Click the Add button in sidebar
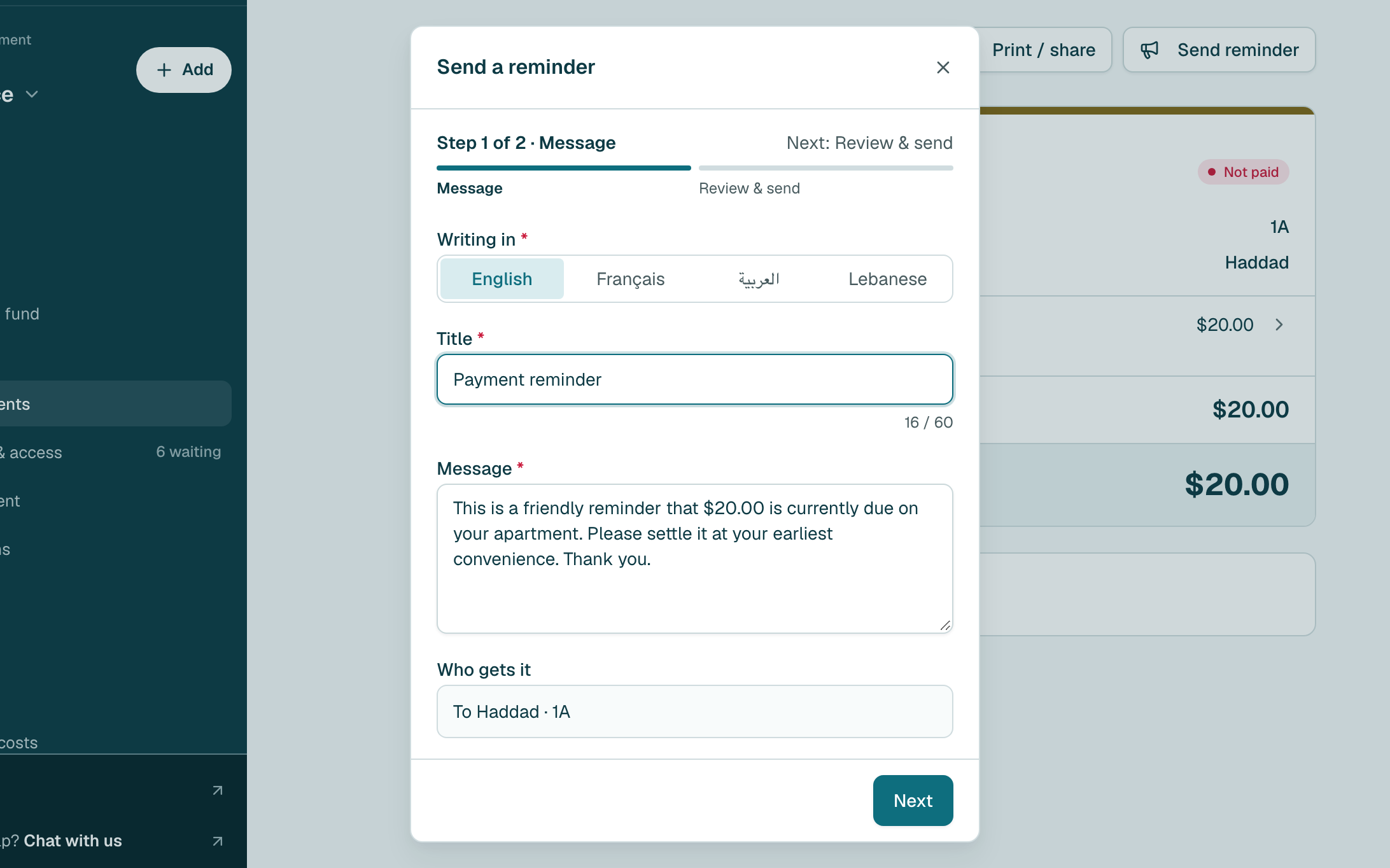Image resolution: width=1390 pixels, height=868 pixels. pyautogui.click(x=184, y=70)
